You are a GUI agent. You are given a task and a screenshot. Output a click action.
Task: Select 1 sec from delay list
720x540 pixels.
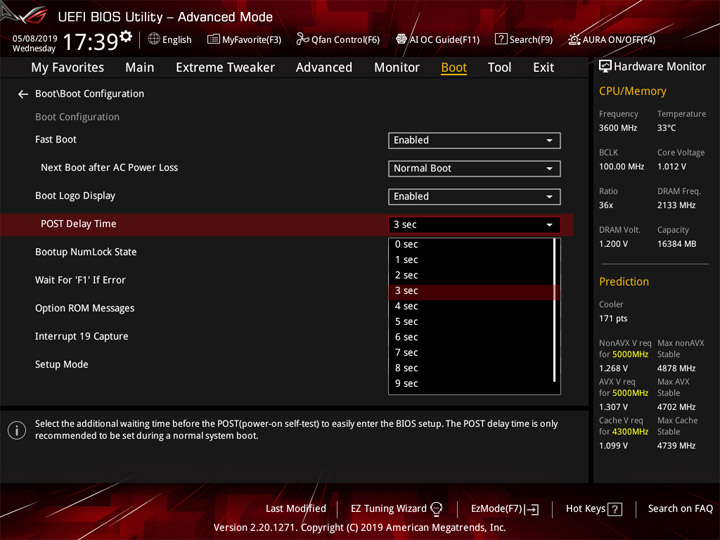471,260
